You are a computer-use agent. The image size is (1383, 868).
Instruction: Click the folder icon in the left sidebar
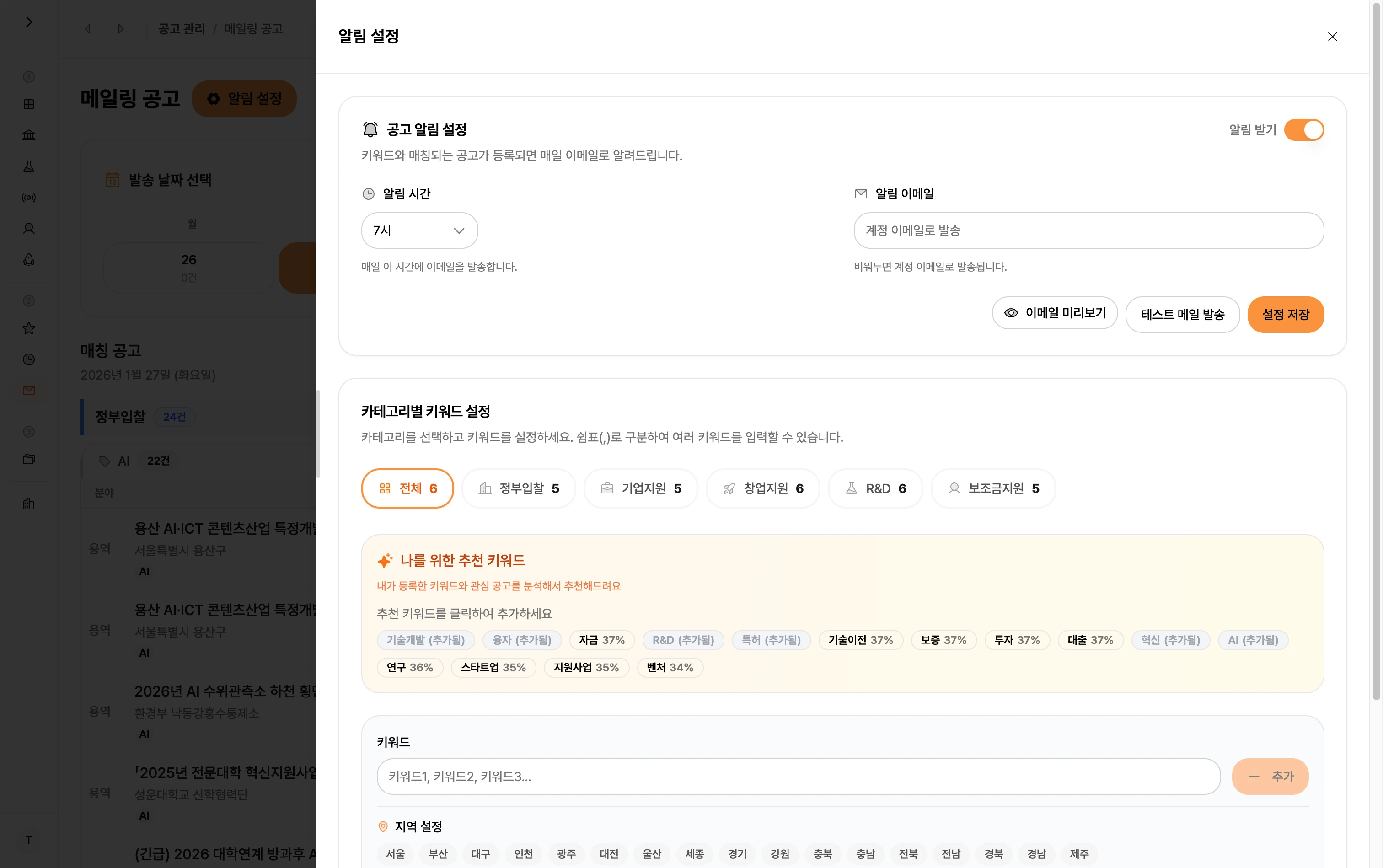pos(29,459)
